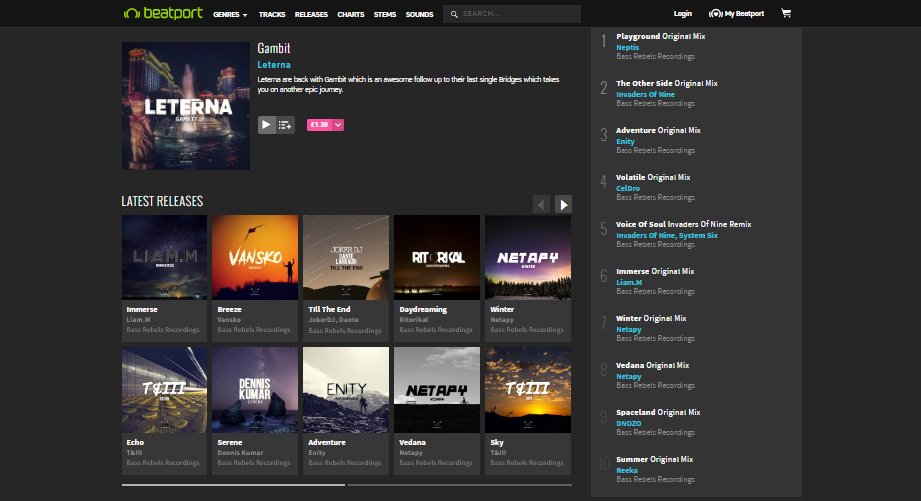Open the T&III Sky cover
Image resolution: width=921 pixels, height=501 pixels.
click(528, 390)
